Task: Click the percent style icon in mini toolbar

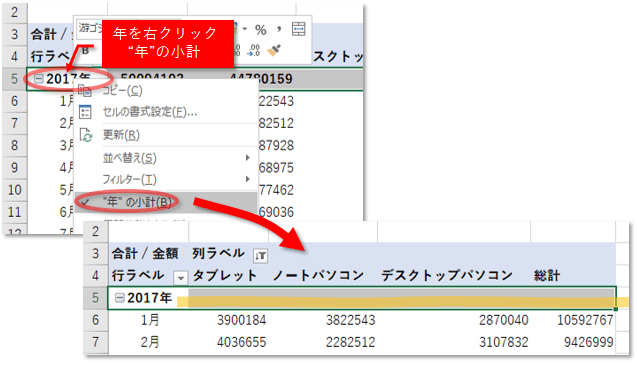Action: [260, 30]
